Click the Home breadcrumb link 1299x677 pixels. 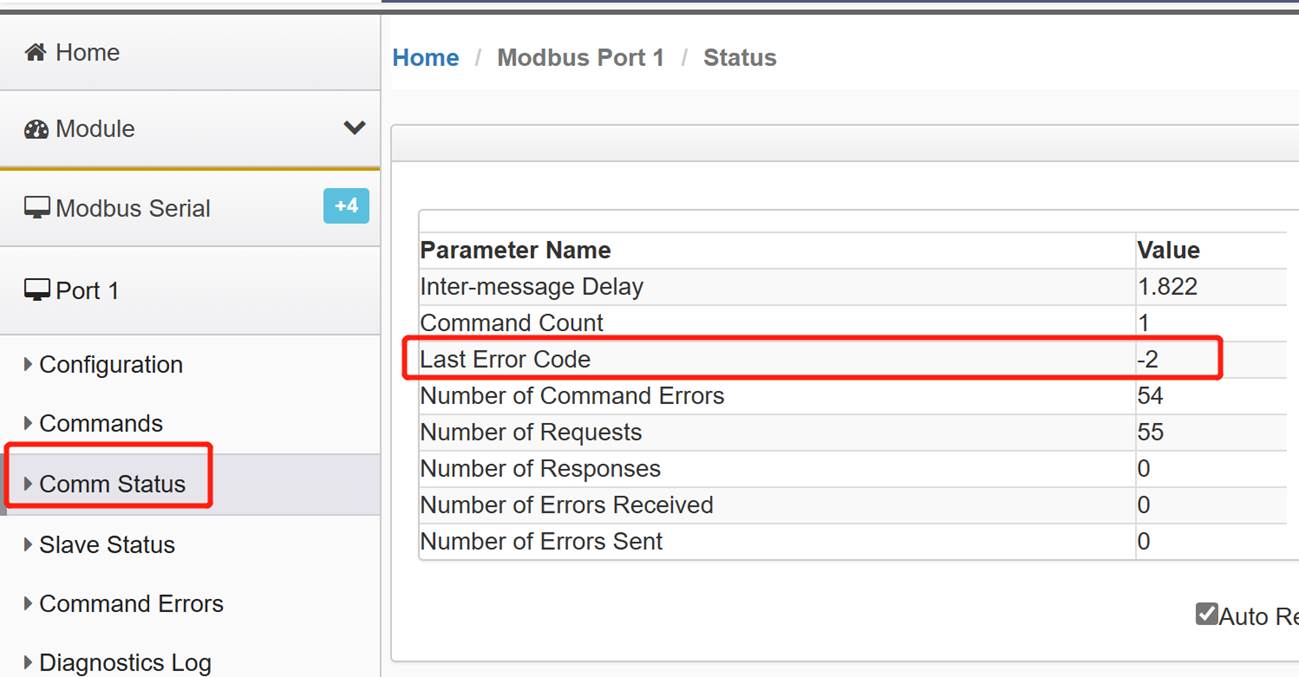pyautogui.click(x=426, y=58)
